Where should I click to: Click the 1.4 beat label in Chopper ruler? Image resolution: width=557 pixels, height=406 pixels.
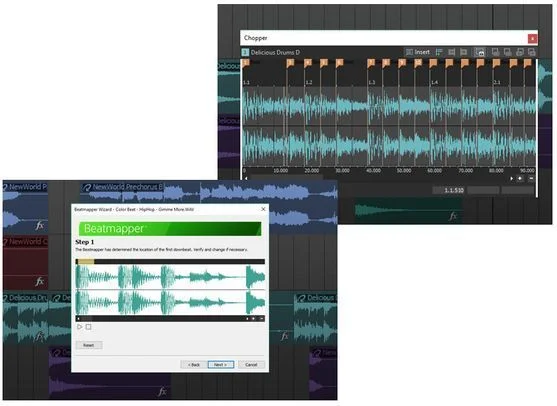tap(434, 82)
